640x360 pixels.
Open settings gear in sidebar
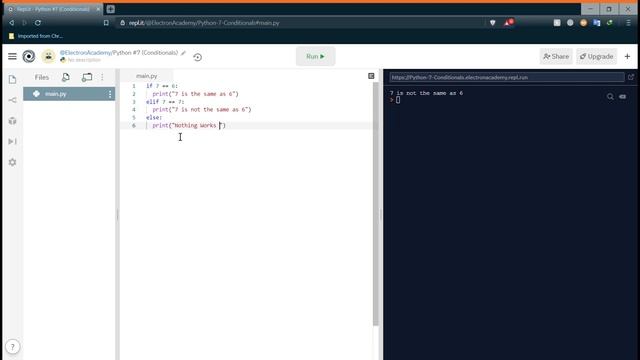[12, 162]
